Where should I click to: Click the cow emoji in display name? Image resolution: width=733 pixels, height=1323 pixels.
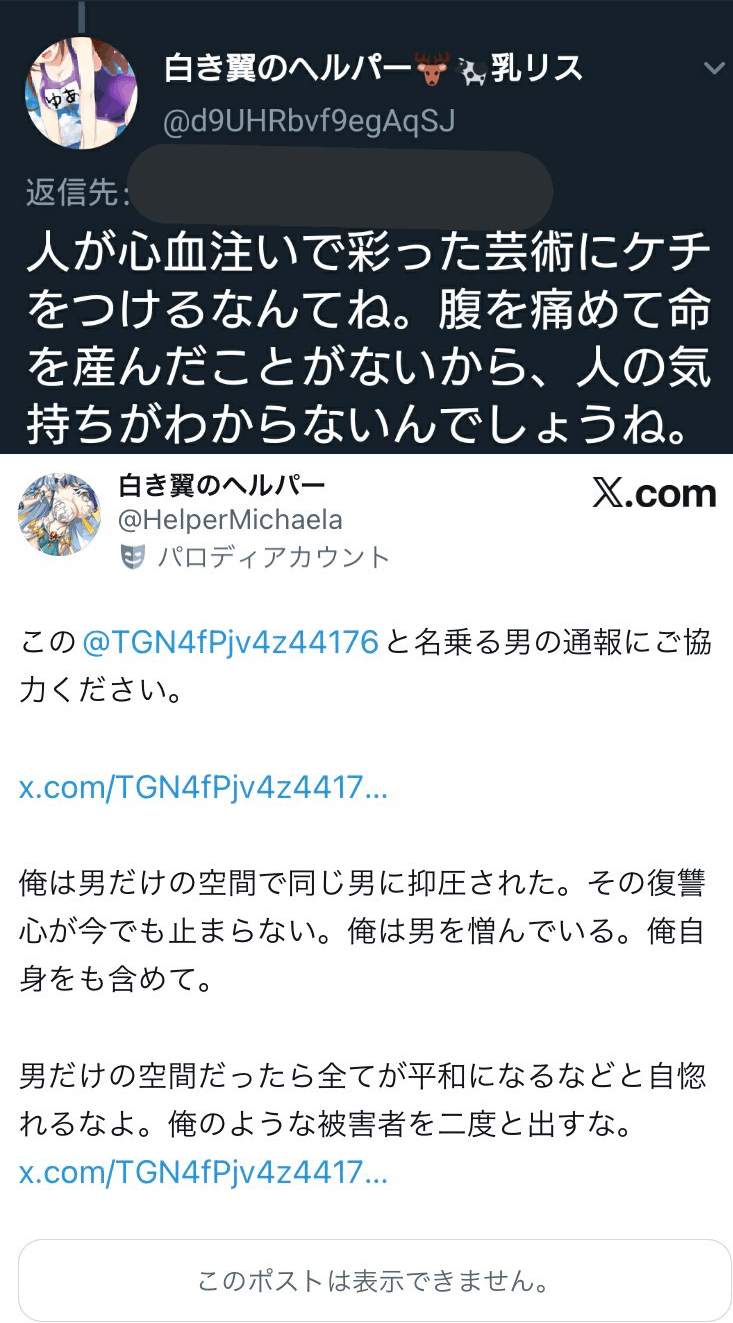pyautogui.click(x=472, y=69)
